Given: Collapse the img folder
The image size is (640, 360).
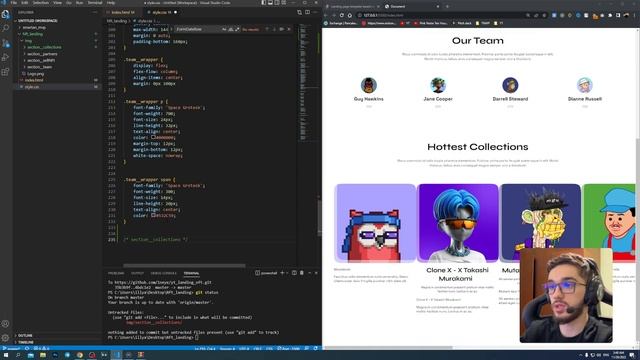Looking at the screenshot, I should point(28,41).
